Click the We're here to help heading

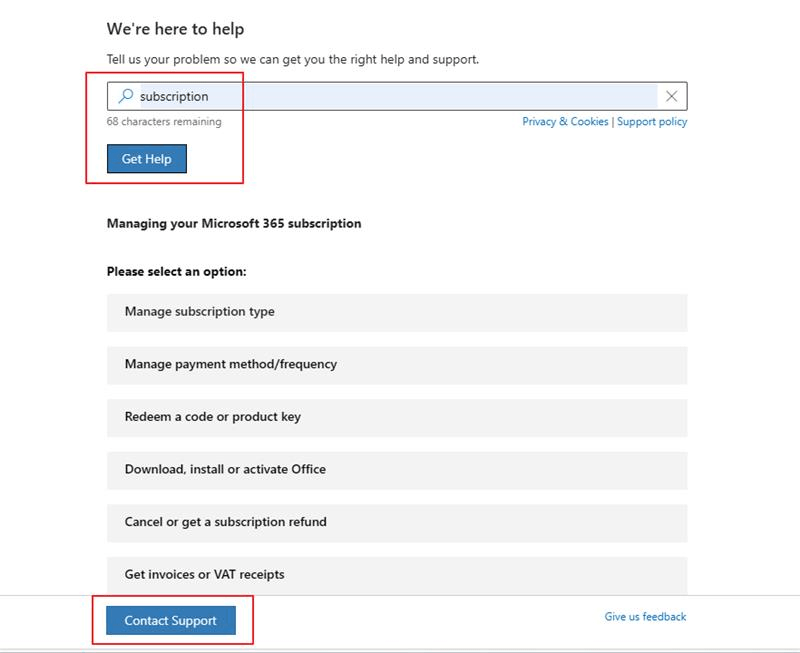175,29
